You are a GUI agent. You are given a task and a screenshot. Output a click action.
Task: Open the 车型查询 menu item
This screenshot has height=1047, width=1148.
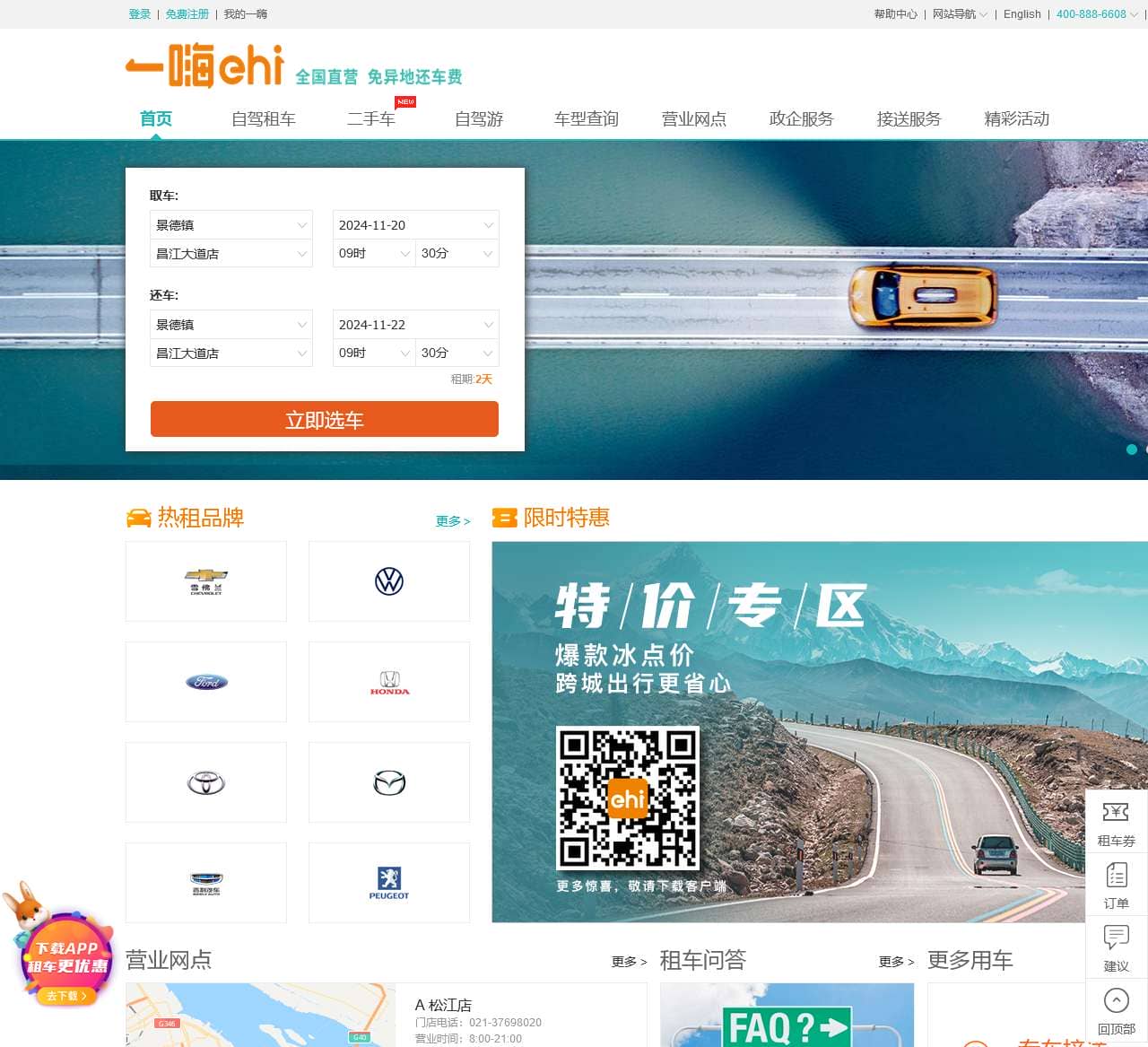587,118
